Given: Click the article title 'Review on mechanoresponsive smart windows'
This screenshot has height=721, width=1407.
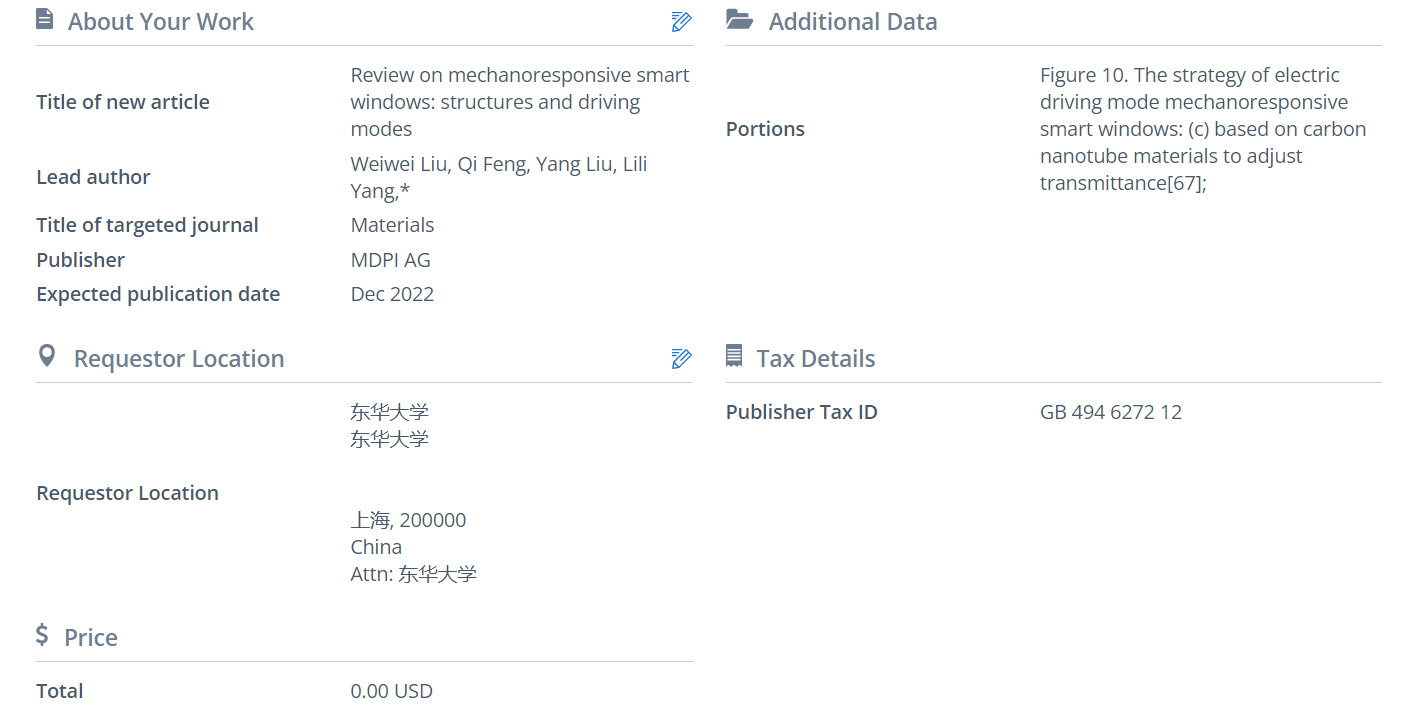Looking at the screenshot, I should (x=519, y=102).
